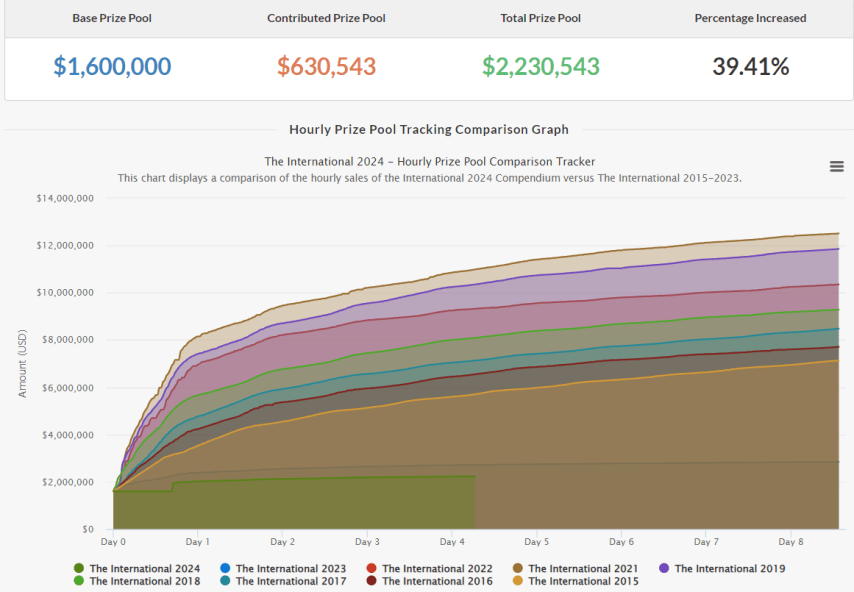Click the Day 4 x-axis label

[452, 542]
